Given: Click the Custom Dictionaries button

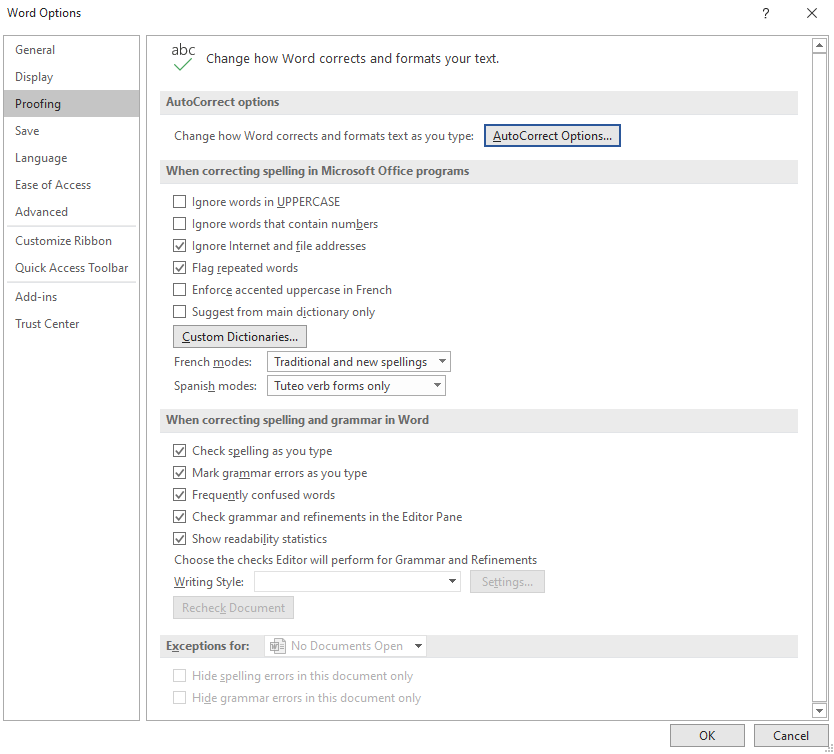Looking at the screenshot, I should pyautogui.click(x=240, y=337).
